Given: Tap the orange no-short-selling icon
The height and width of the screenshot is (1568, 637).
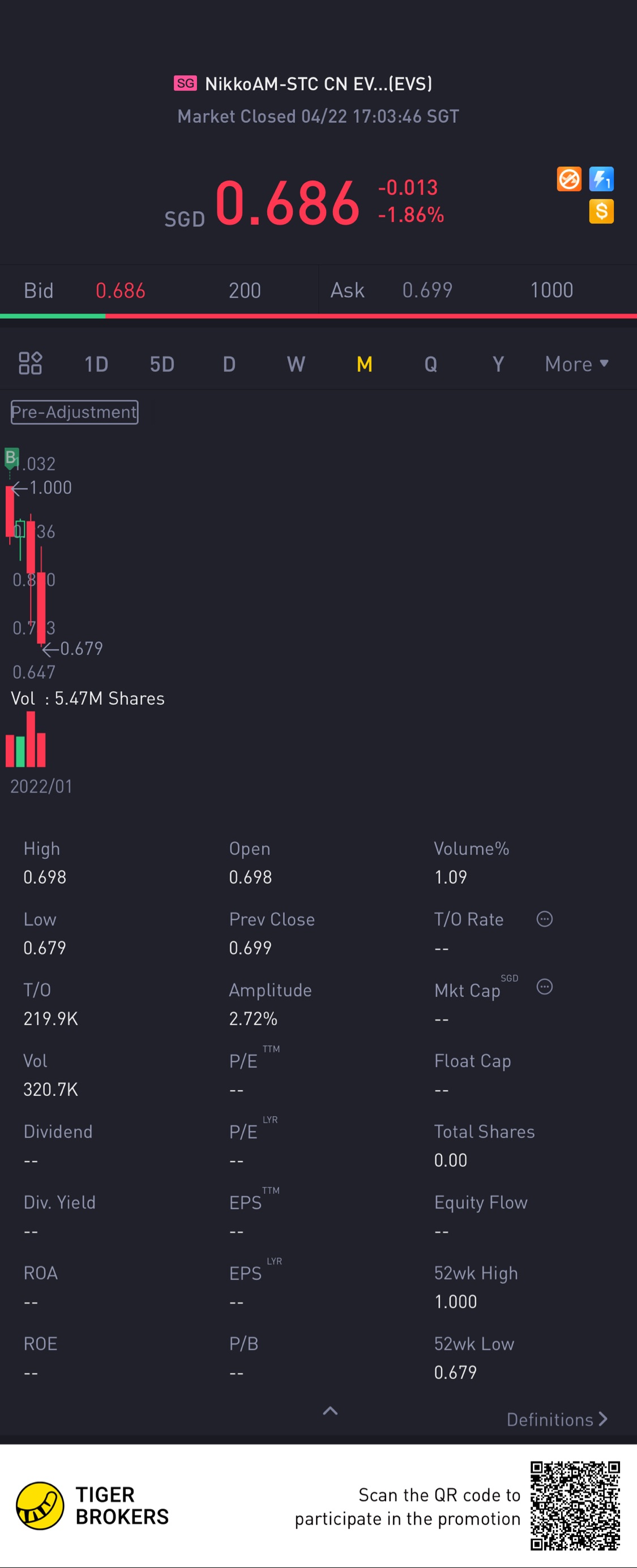Looking at the screenshot, I should pyautogui.click(x=569, y=179).
